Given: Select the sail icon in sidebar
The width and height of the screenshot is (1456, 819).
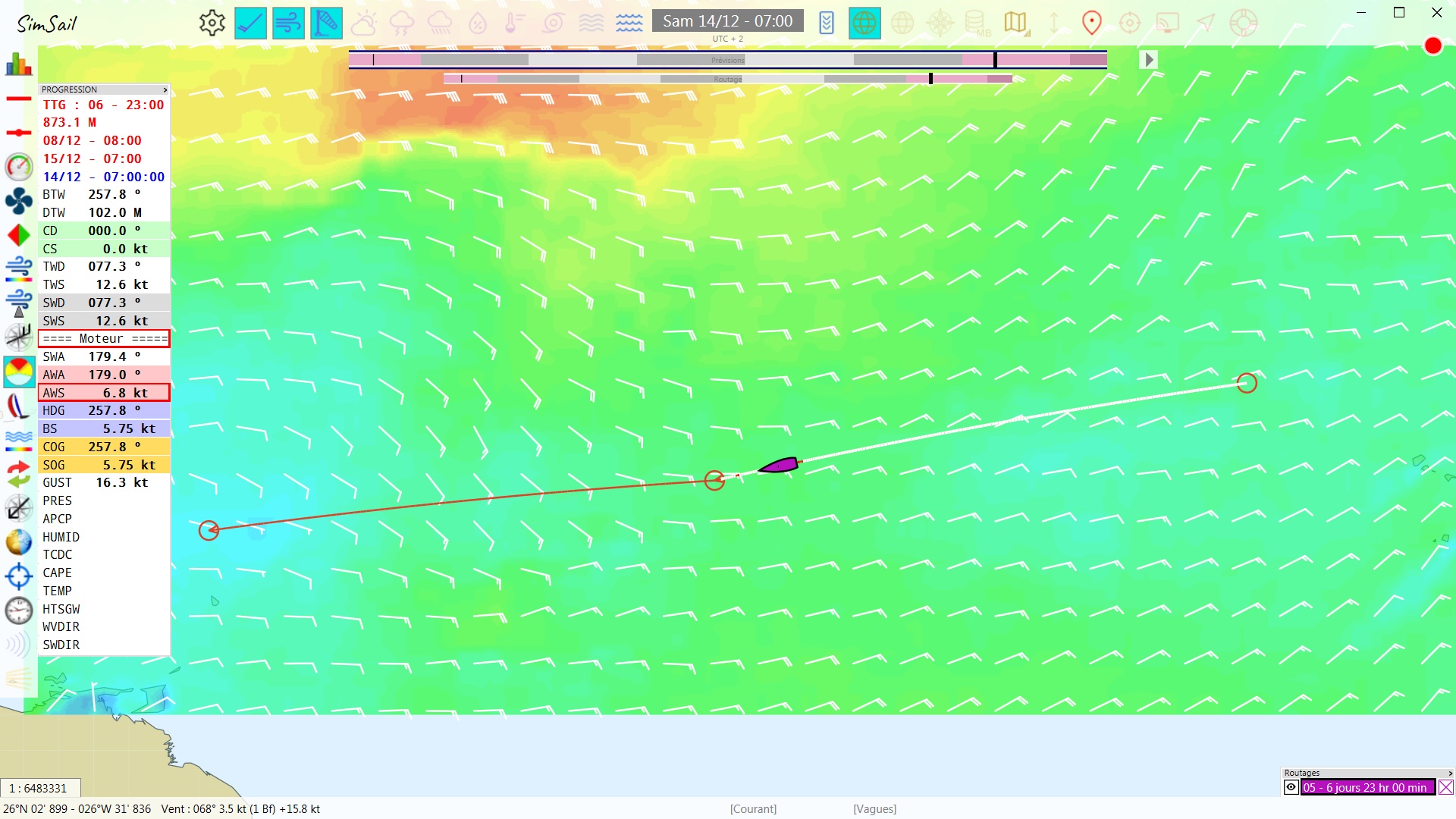Looking at the screenshot, I should click(18, 406).
